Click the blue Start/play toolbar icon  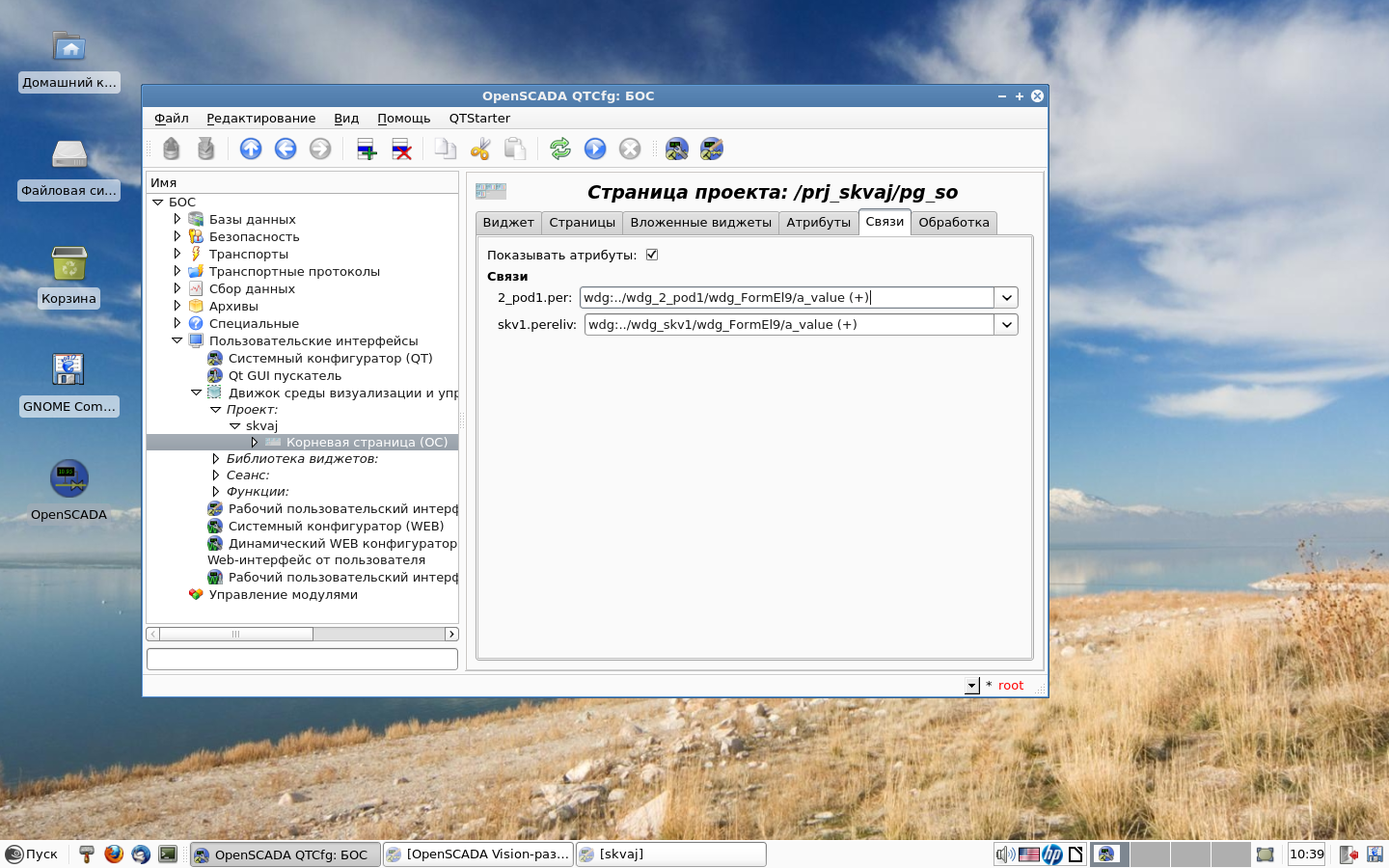595,149
